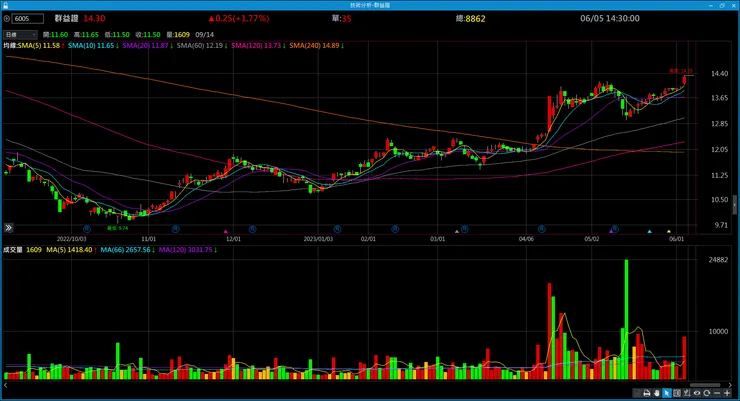Viewport: 740px width, 401px height.
Task: Click the month marker right of 05/02
Action: tap(615, 229)
